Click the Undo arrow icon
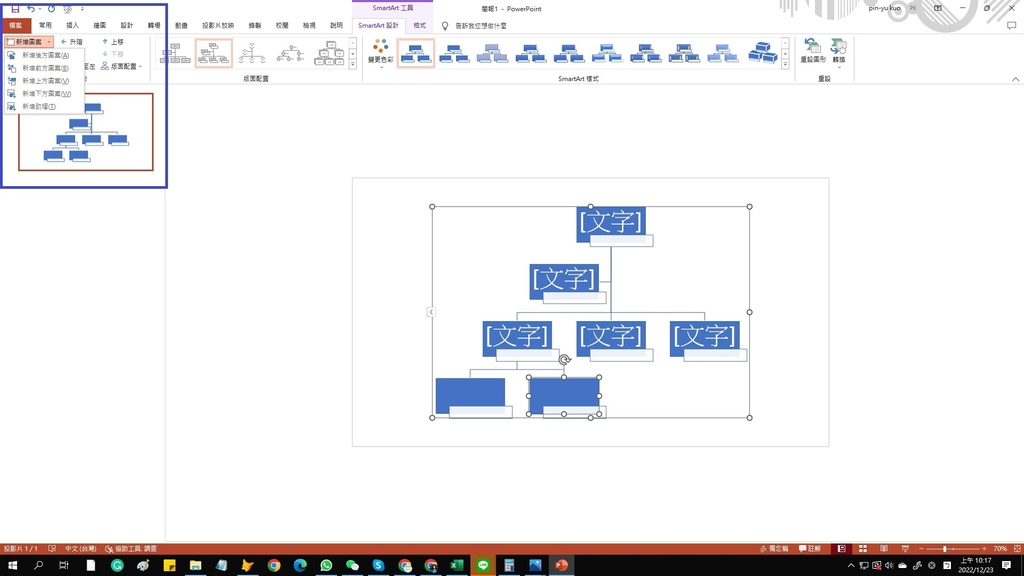The width and height of the screenshot is (1024, 576). click(31, 8)
